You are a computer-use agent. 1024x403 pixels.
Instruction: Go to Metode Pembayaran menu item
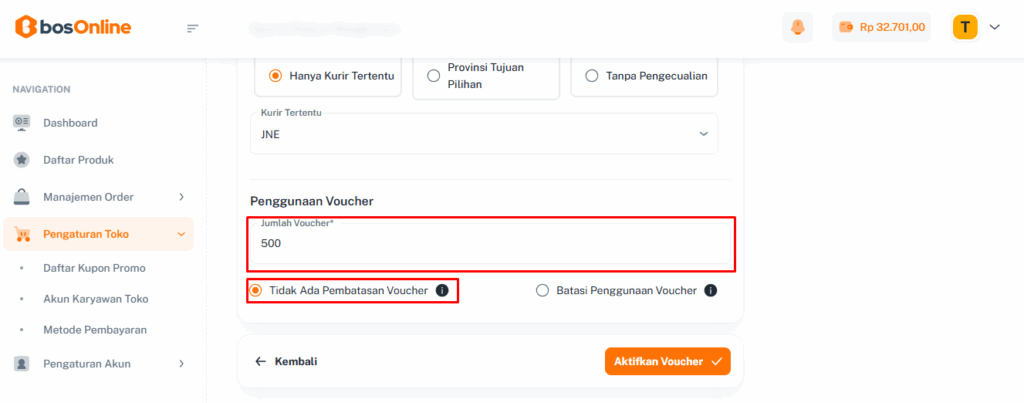pos(95,329)
